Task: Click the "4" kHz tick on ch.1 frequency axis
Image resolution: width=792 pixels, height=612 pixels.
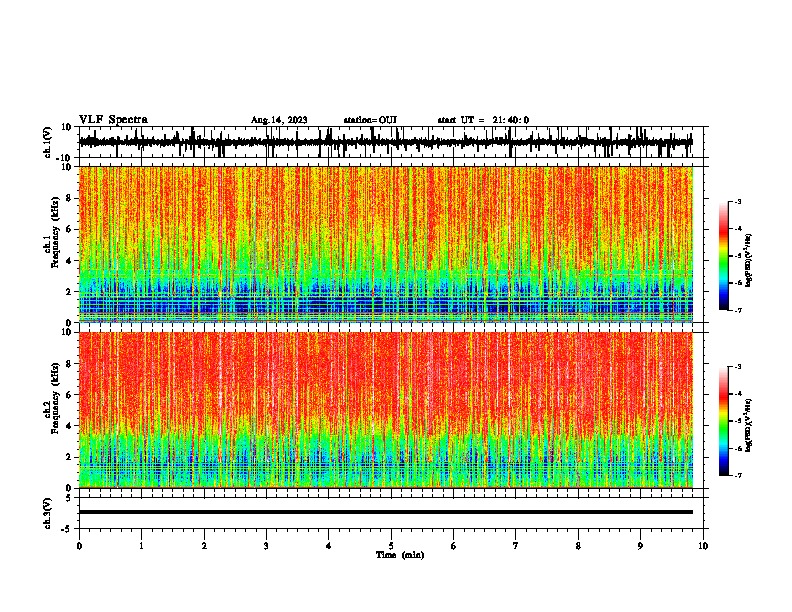Action: click(69, 261)
